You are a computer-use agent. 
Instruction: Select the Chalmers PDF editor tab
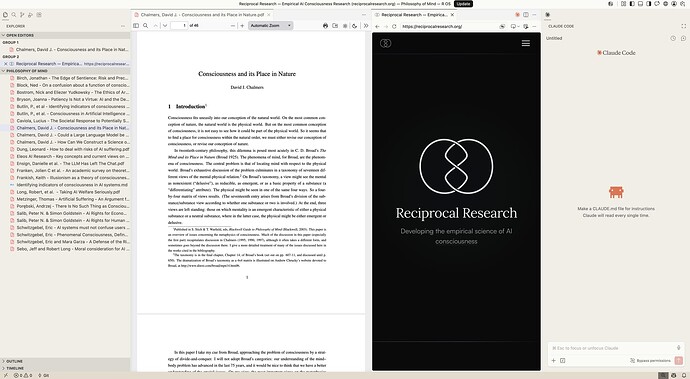(202, 15)
